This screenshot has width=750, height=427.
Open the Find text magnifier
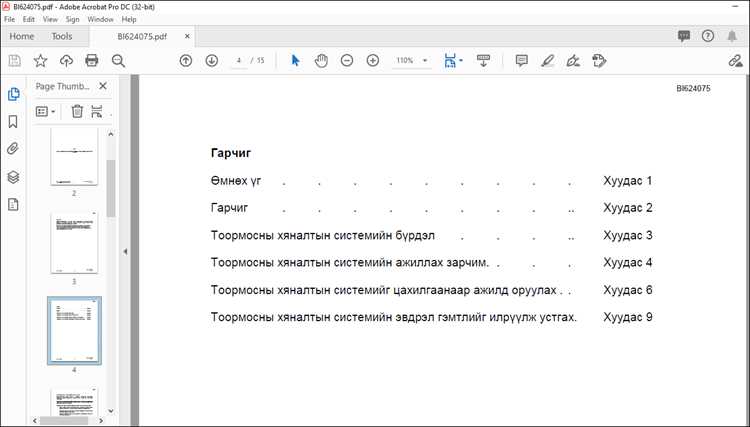click(118, 61)
